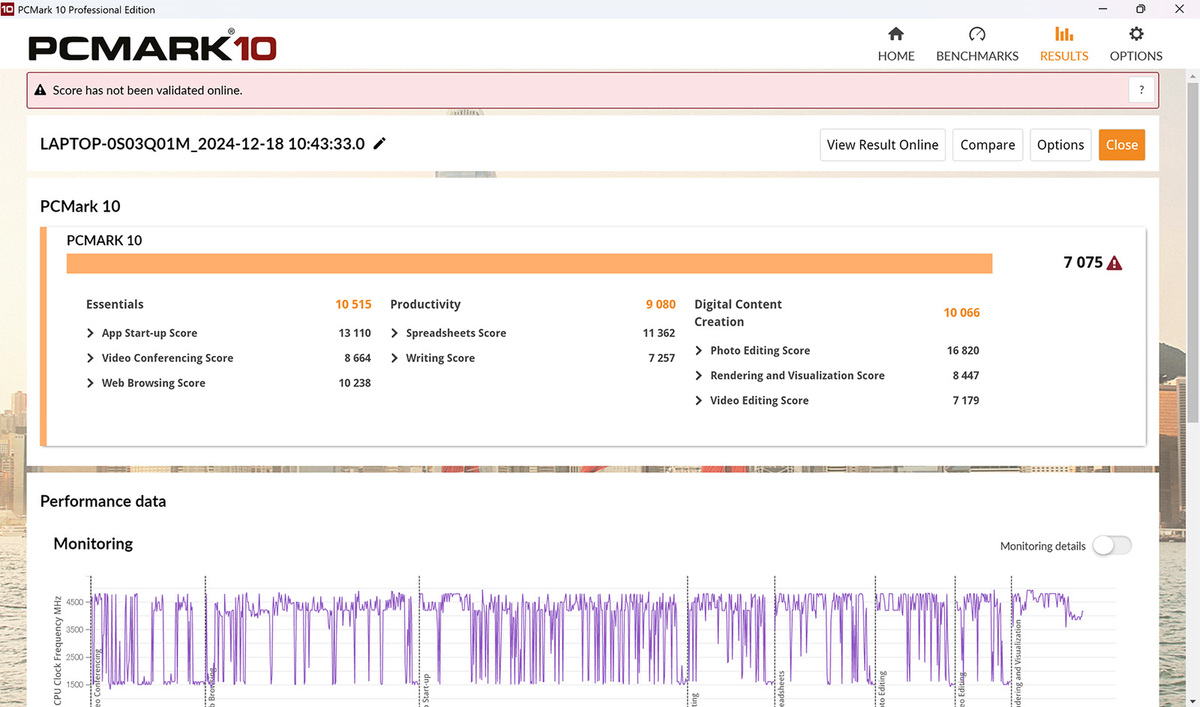Click the pencil icon to rename result
The width and height of the screenshot is (1200, 707).
379,144
